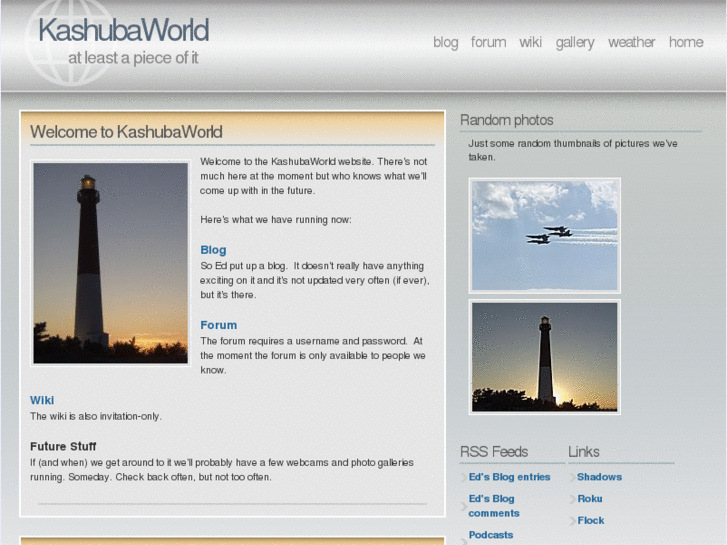Click the text 'Here's what we have running now:'
The width and height of the screenshot is (727, 545).
276,220
